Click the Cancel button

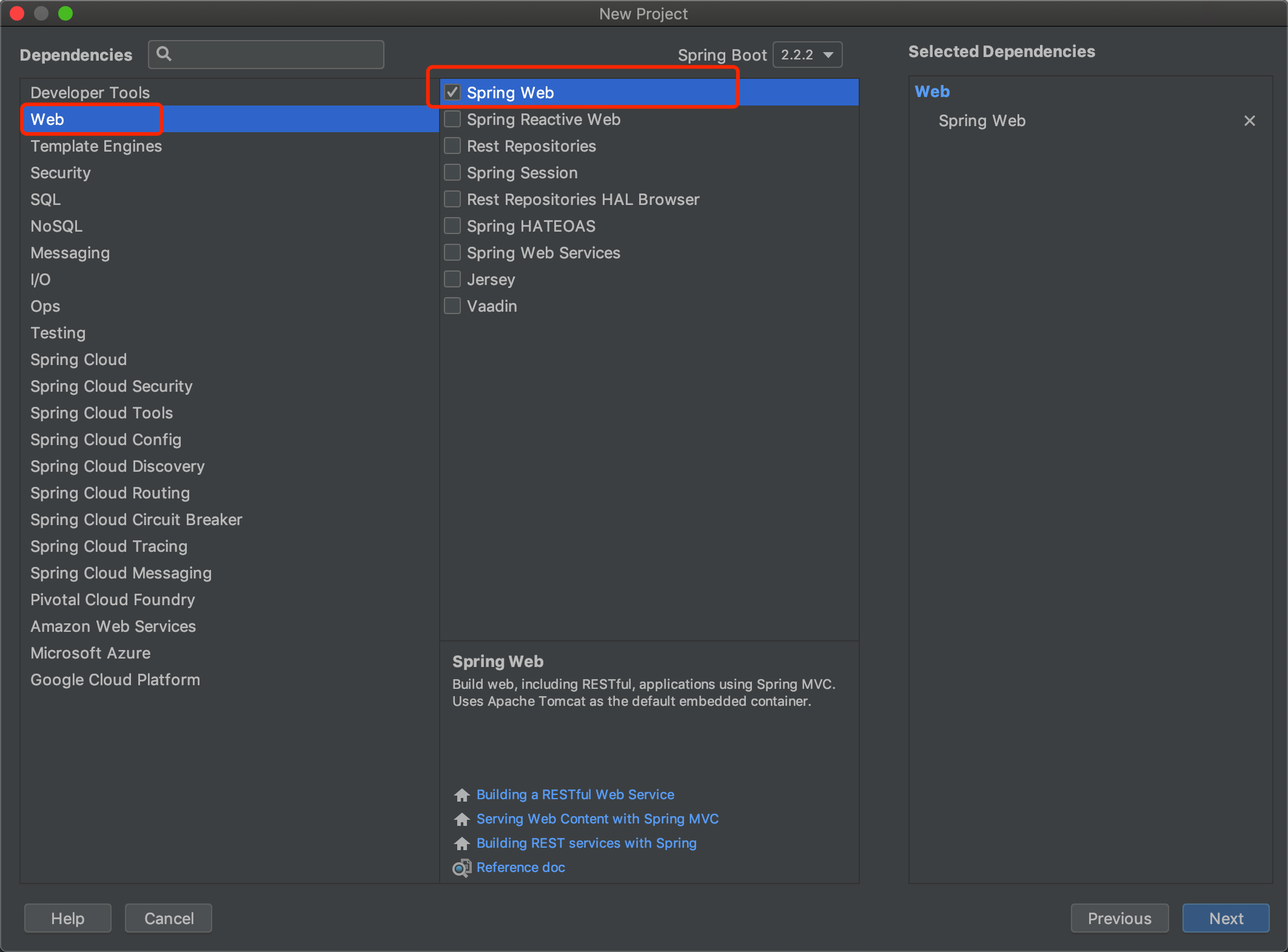pos(169,918)
